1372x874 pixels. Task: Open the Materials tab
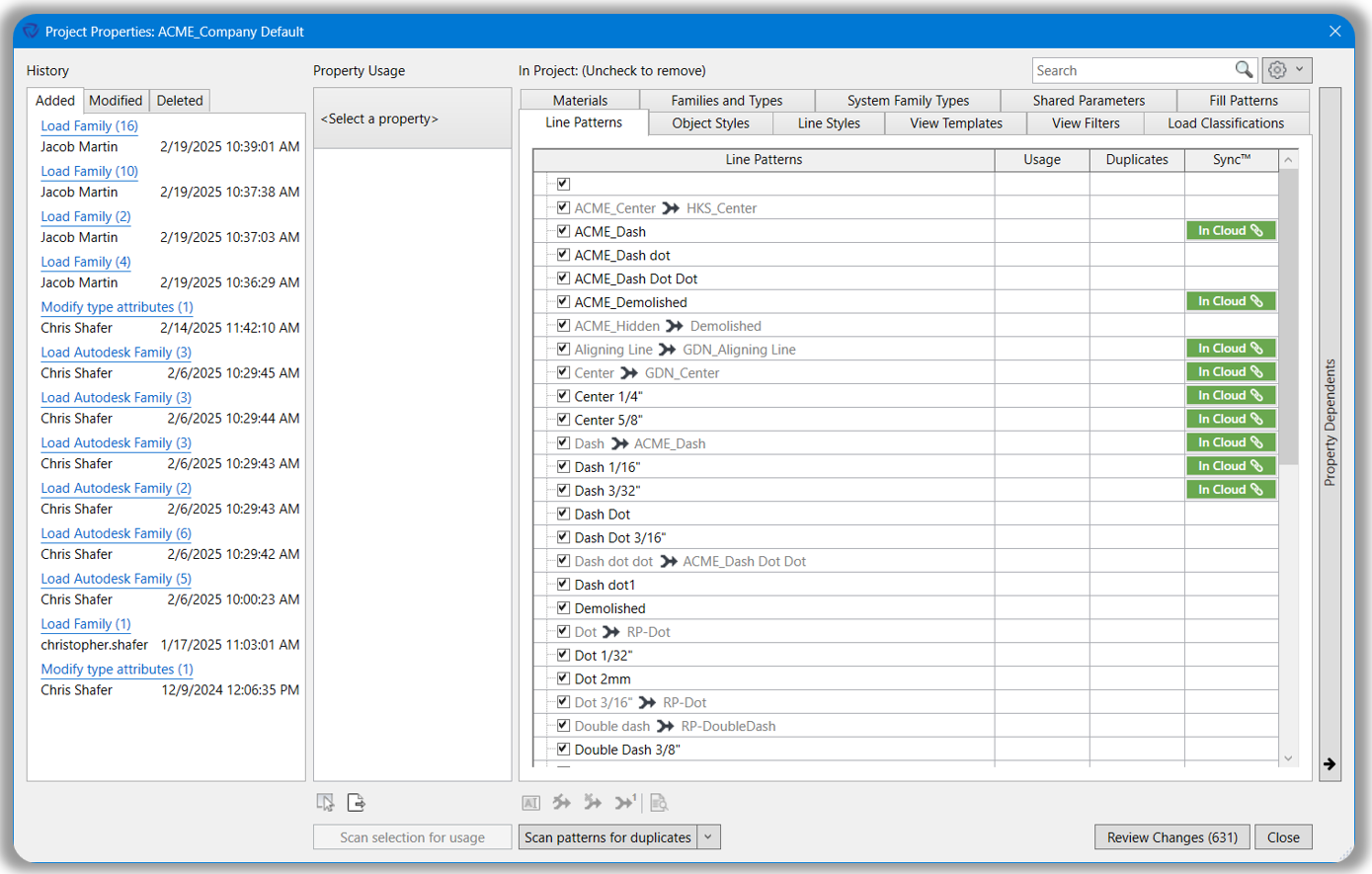580,101
